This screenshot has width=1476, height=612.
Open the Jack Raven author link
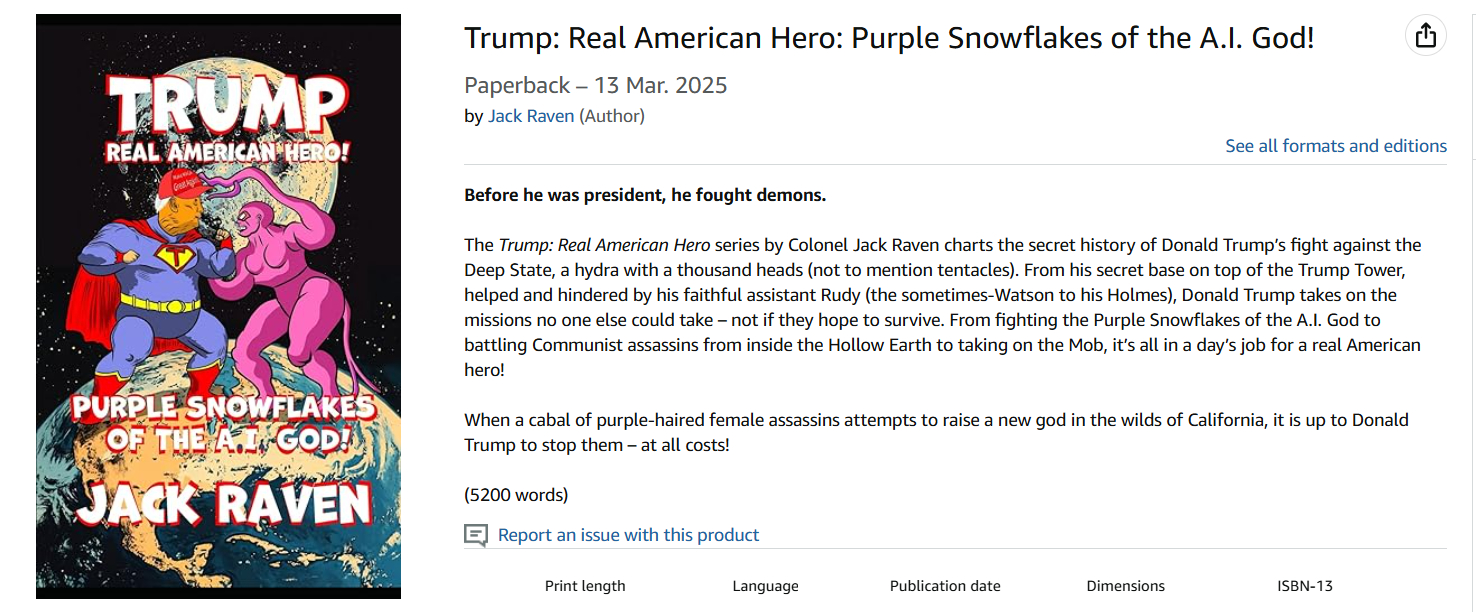(x=530, y=116)
